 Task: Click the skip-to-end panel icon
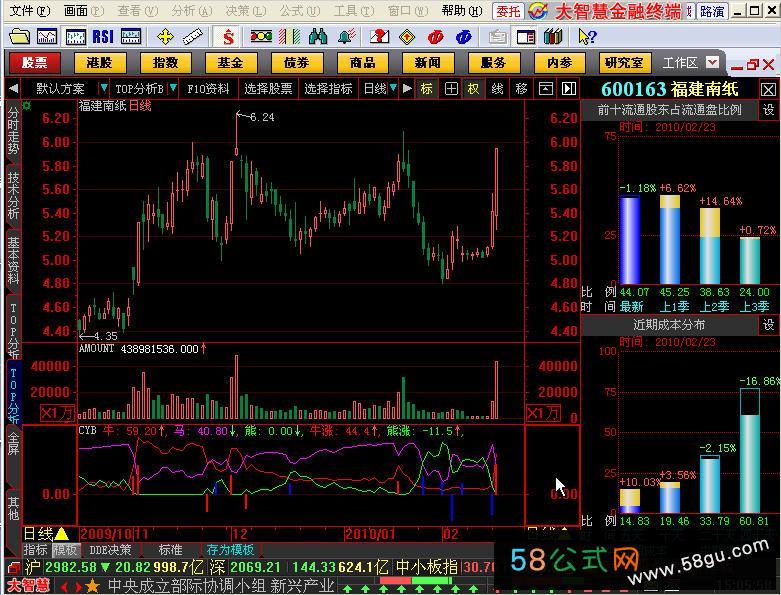[569, 89]
